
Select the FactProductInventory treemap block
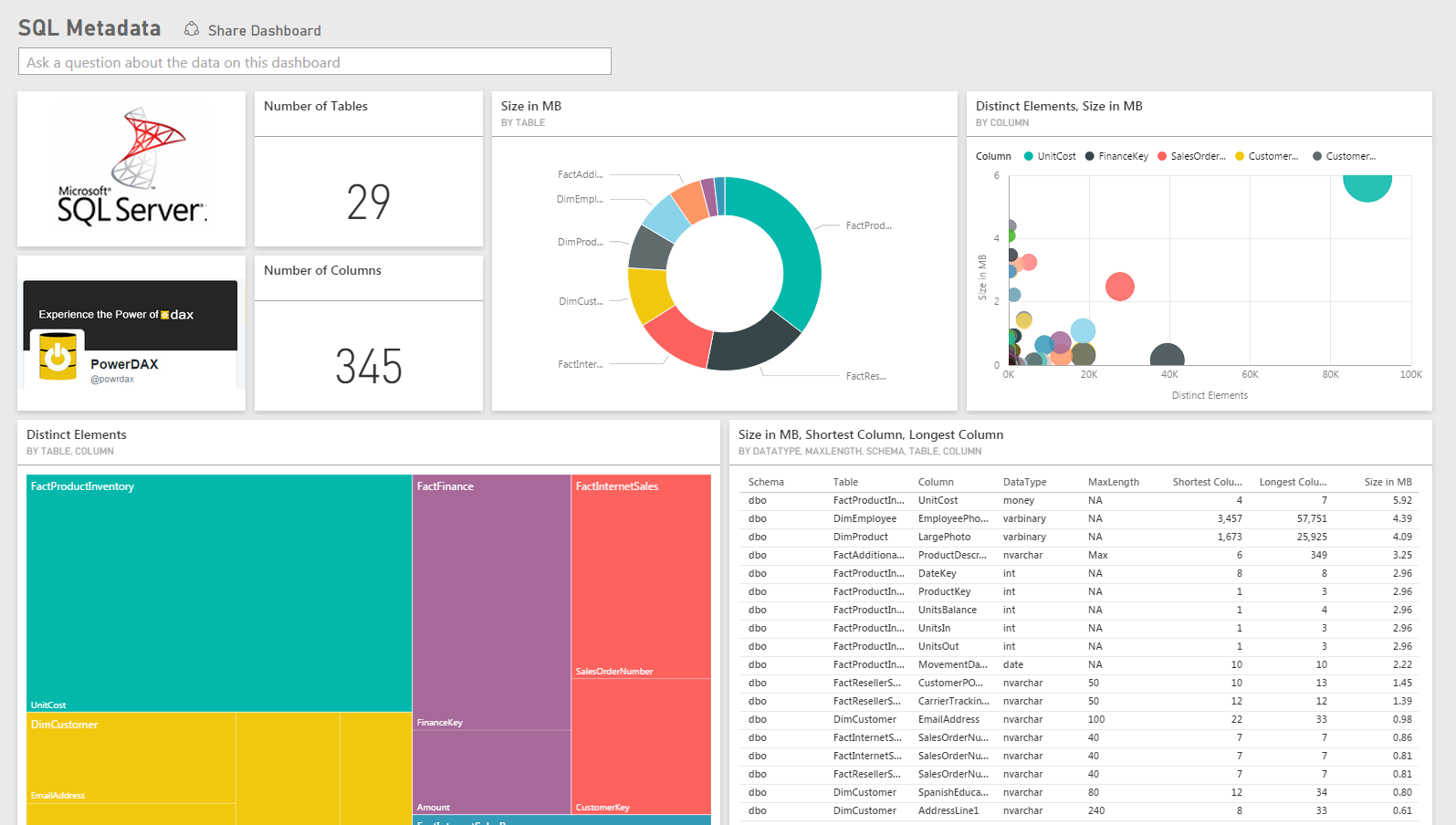coord(219,593)
